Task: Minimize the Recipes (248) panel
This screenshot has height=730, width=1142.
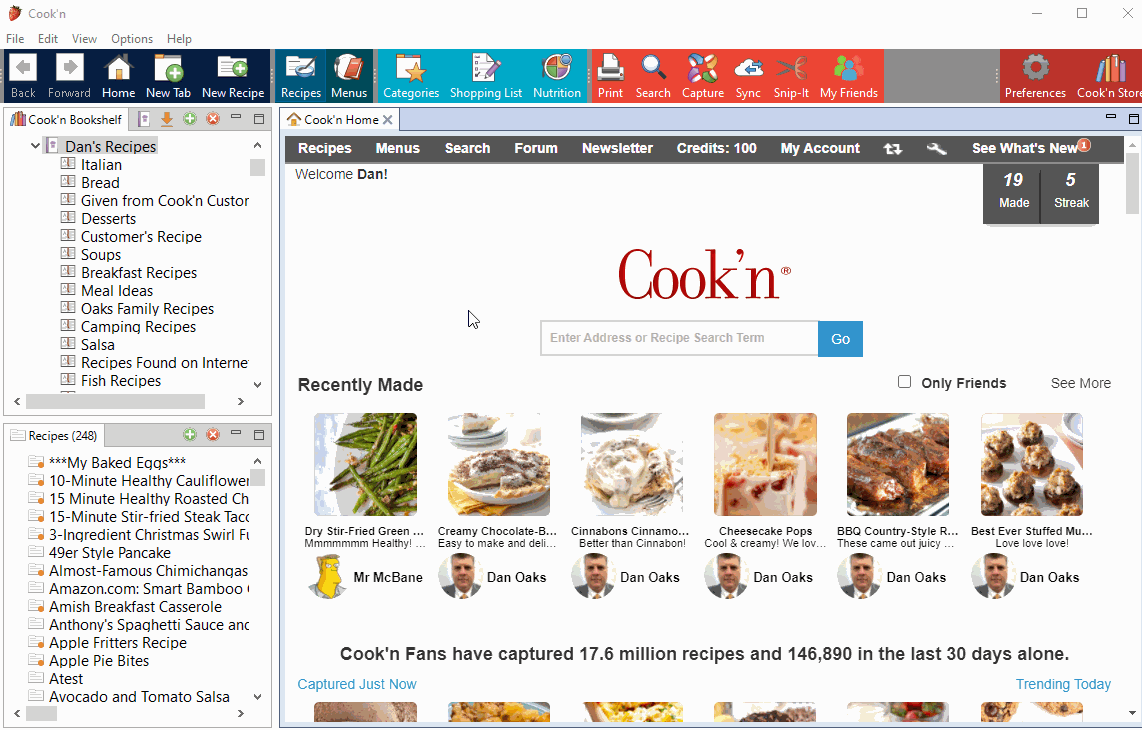Action: (236, 433)
